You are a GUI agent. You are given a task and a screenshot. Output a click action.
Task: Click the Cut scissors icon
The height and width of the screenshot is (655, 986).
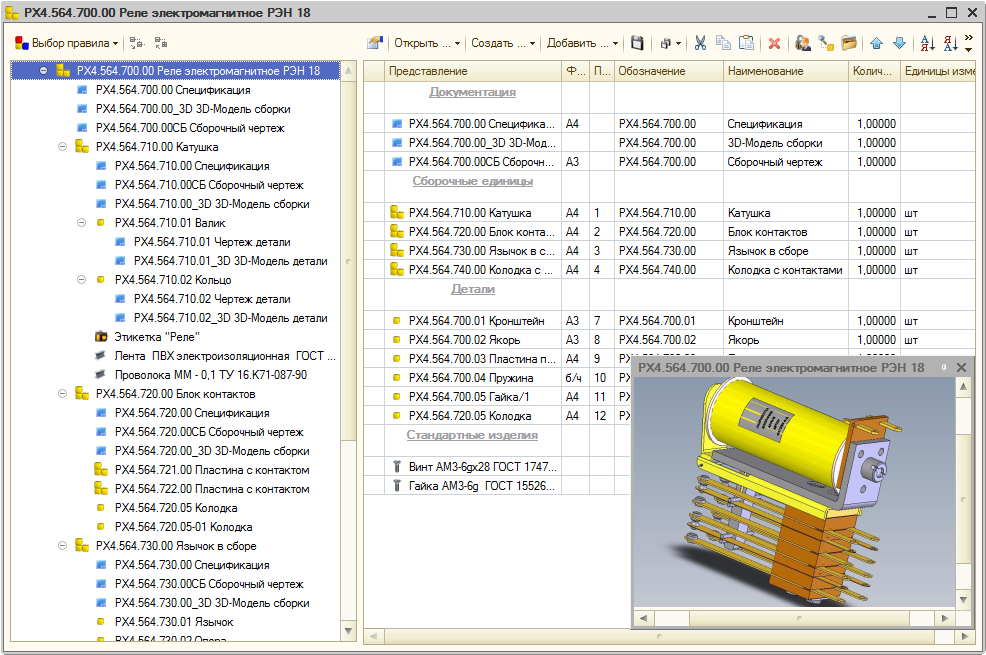[x=700, y=43]
